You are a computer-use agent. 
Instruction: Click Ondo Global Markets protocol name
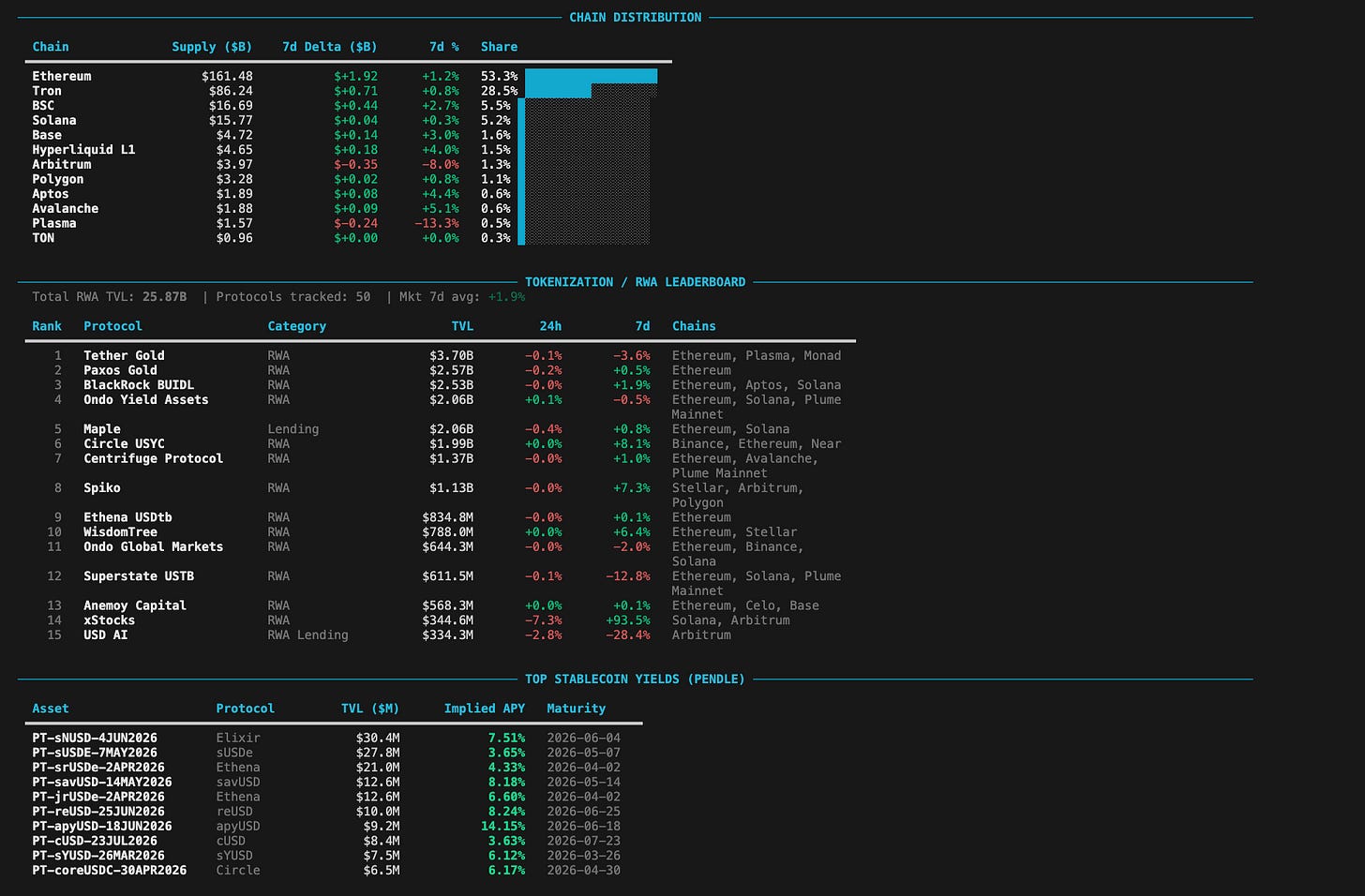click(x=154, y=546)
